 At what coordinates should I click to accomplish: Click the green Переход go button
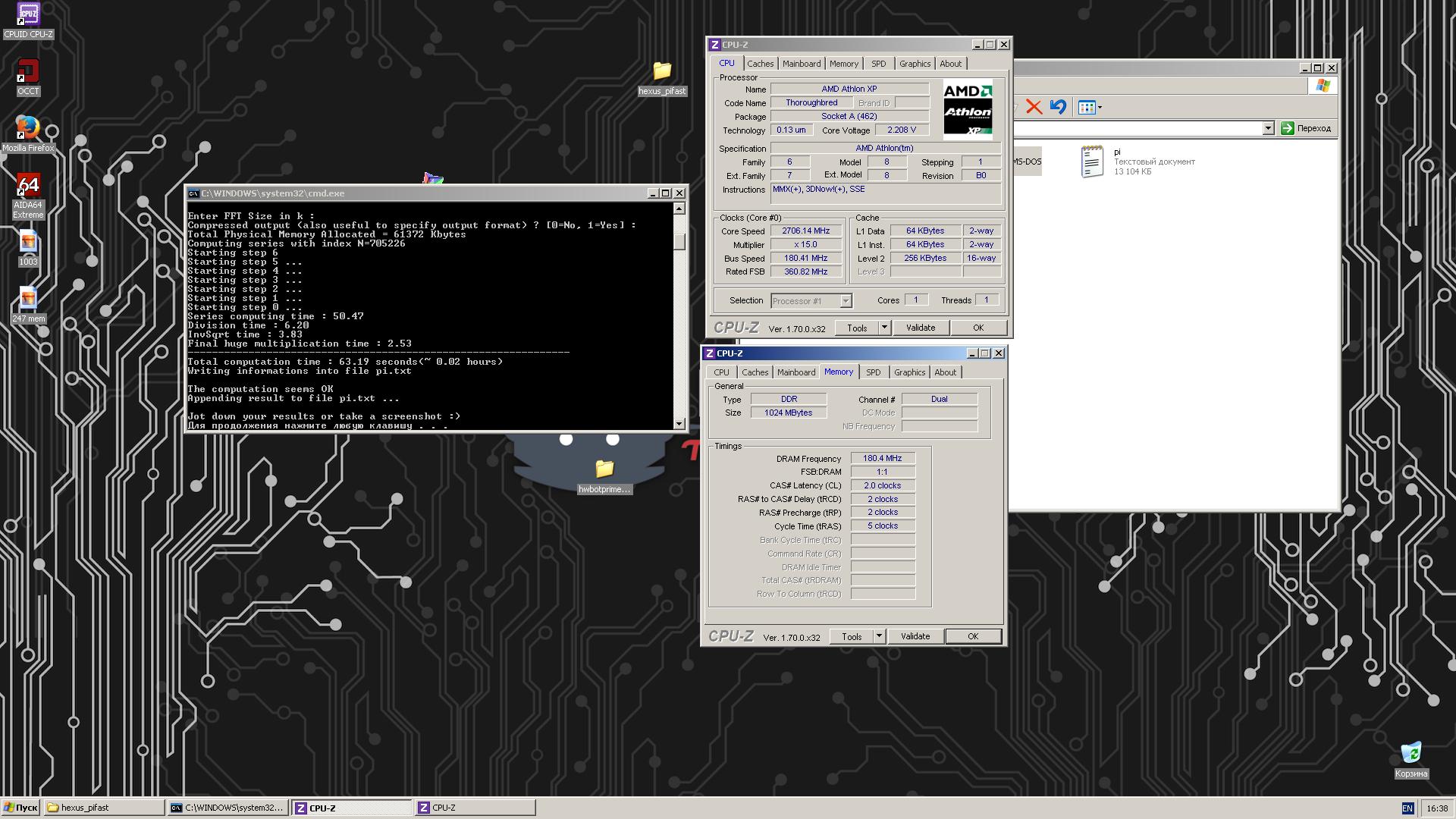tap(1307, 128)
